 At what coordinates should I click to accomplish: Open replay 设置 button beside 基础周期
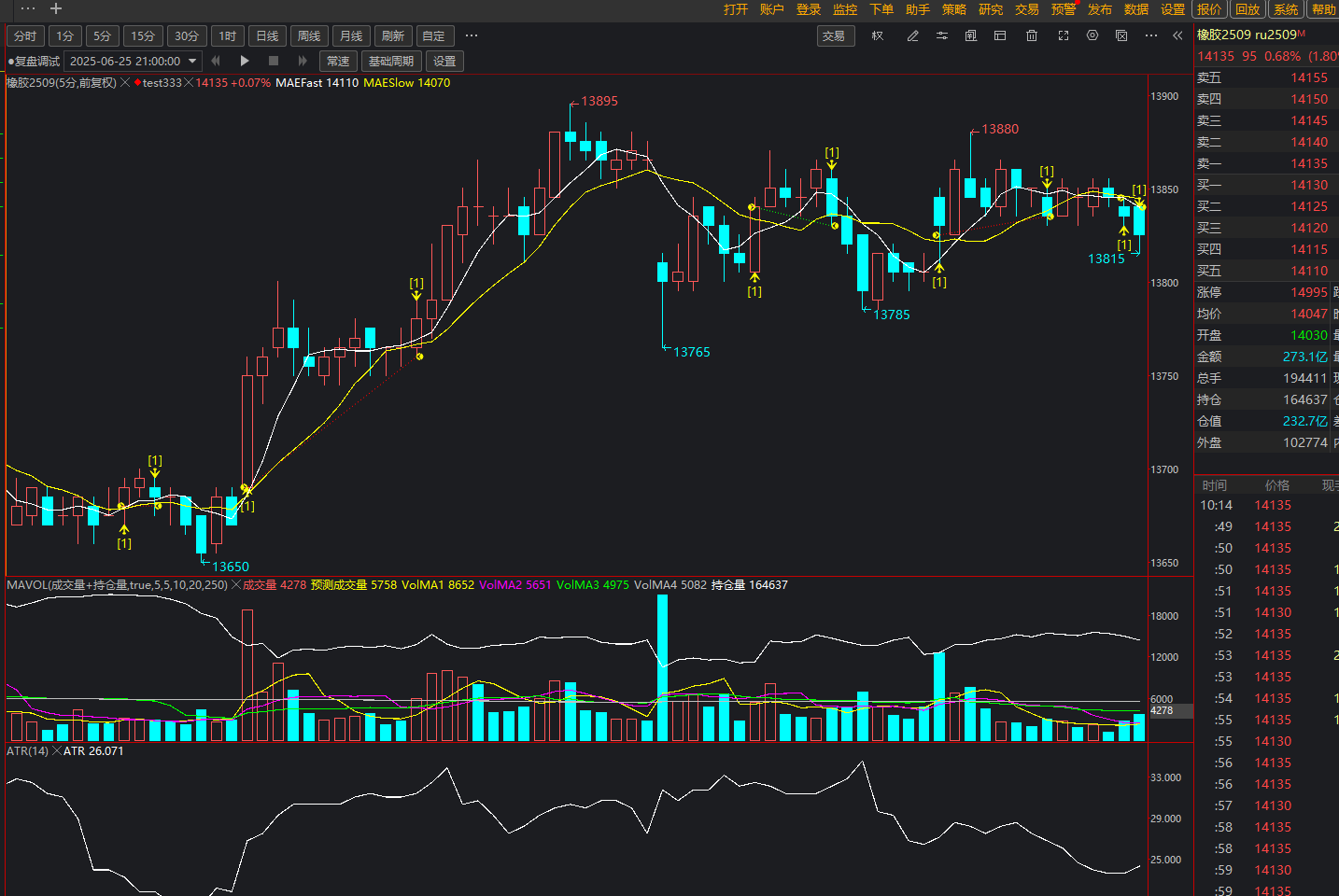444,62
